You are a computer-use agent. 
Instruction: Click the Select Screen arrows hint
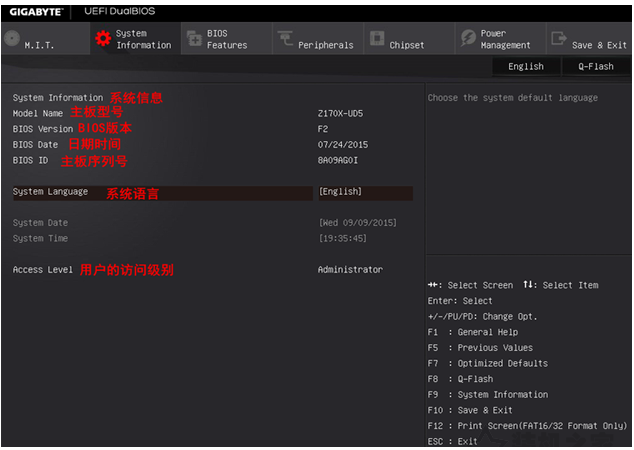pyautogui.click(x=470, y=285)
